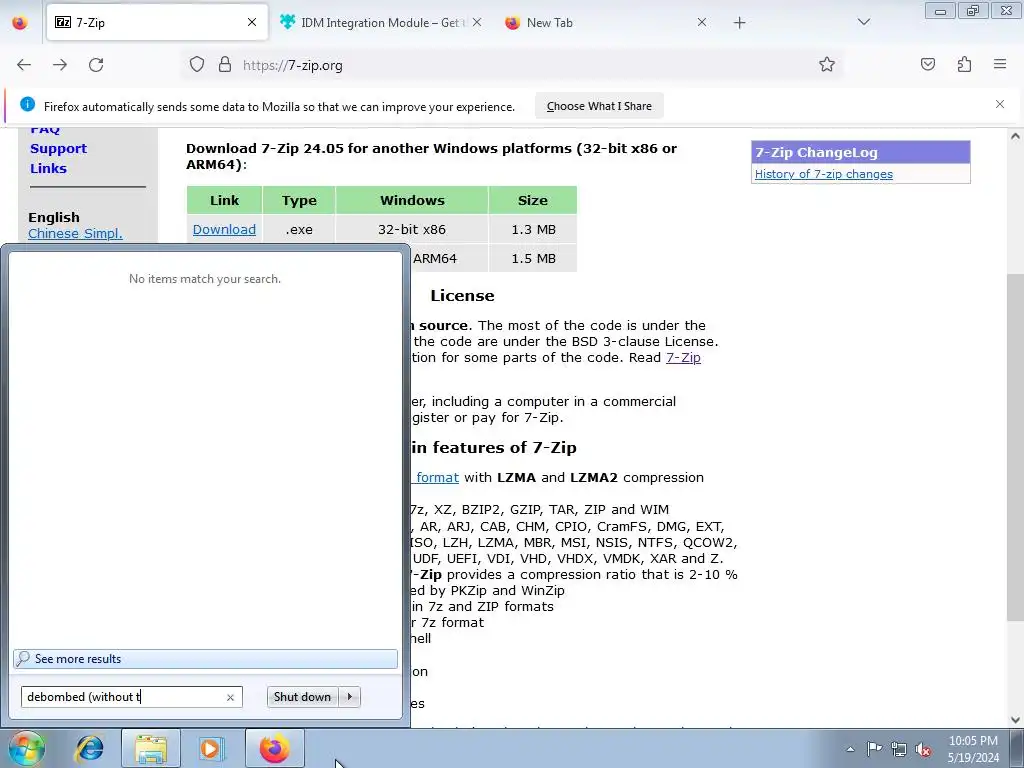Open the Firefox application menu
1024x768 pixels.
tap(1000, 64)
